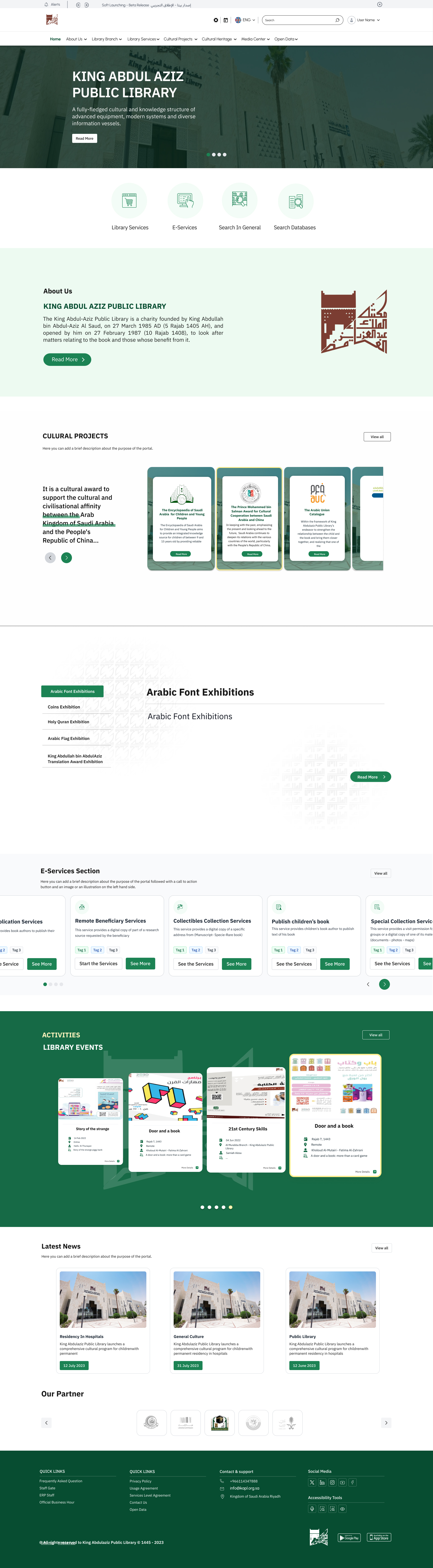Click the eye accessibility tool icon
The image size is (433, 1568).
point(342,1508)
